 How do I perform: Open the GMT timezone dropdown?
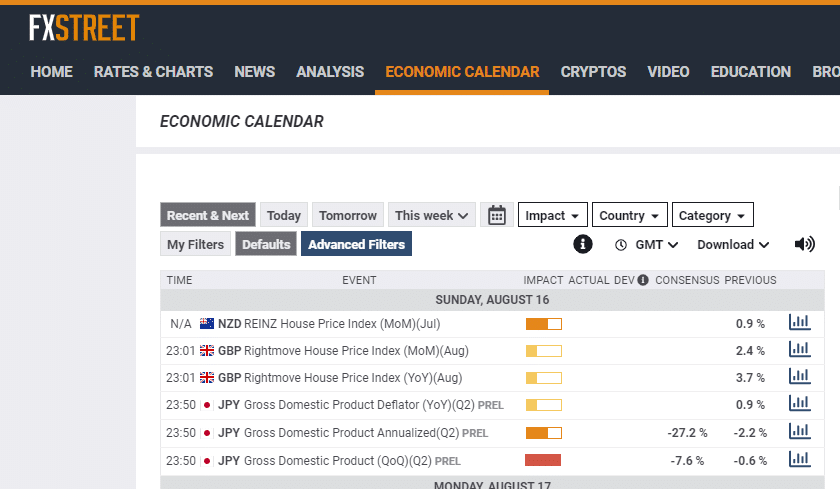pyautogui.click(x=647, y=244)
